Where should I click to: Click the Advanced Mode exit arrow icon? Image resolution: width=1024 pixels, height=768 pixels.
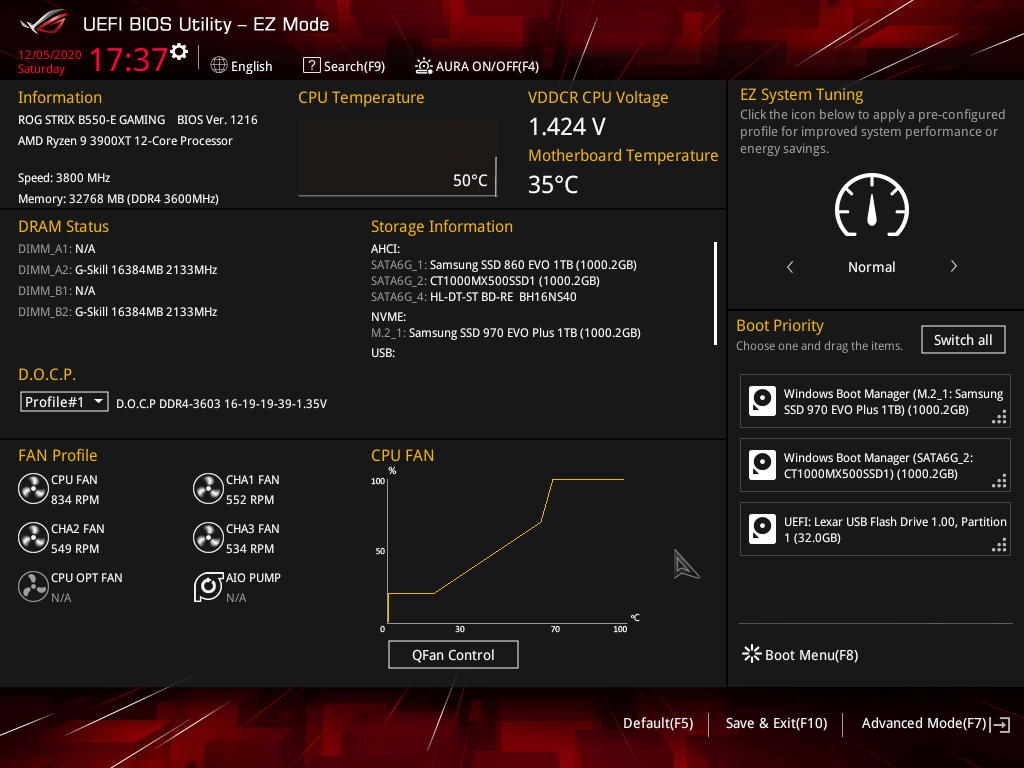[x=1000, y=724]
